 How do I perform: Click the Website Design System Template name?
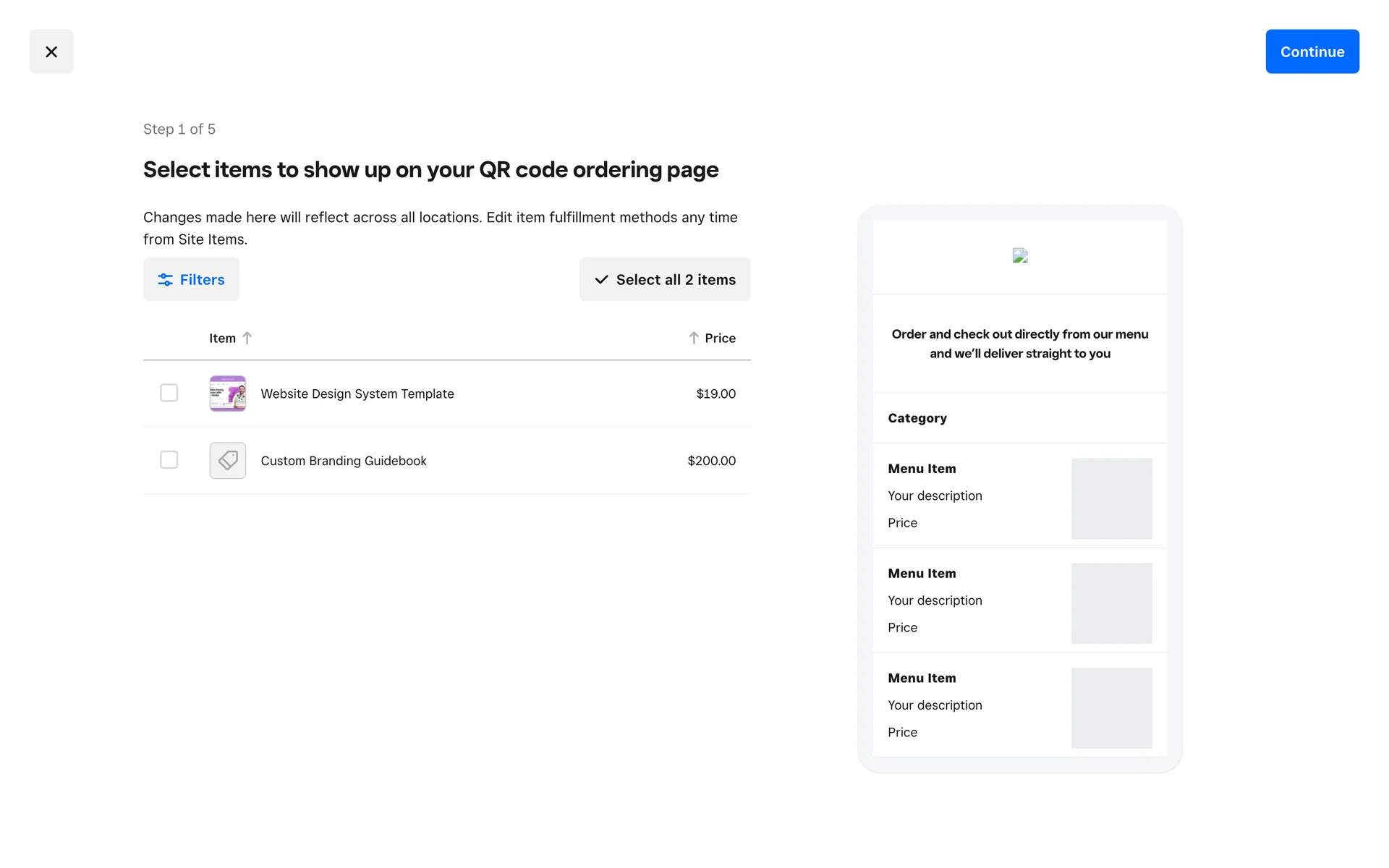(357, 393)
